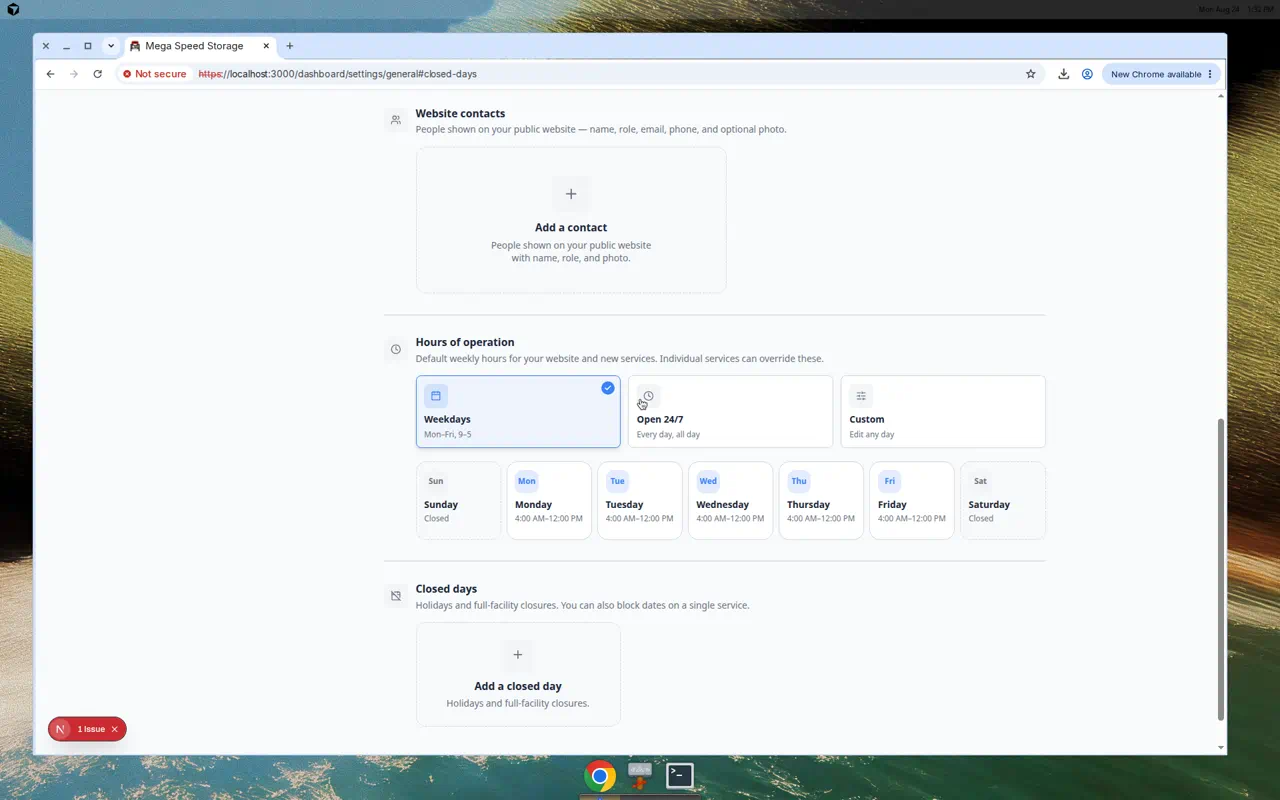The height and width of the screenshot is (800, 1280).
Task: Click the sliders icon on the Custom card
Action: 861,396
